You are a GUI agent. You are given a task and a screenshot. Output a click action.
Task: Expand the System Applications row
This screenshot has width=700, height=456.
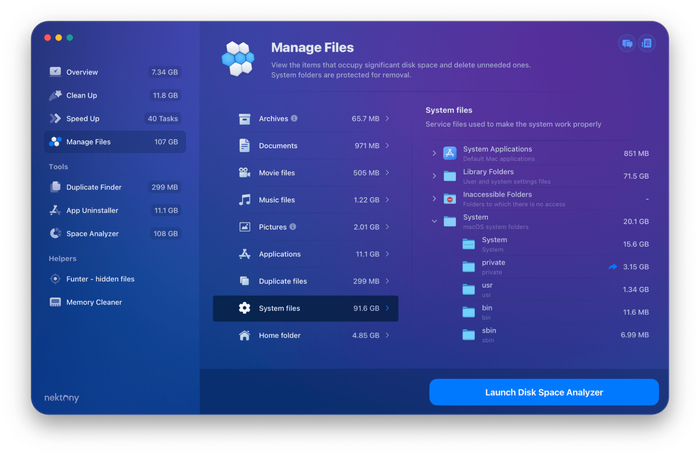pyautogui.click(x=434, y=153)
